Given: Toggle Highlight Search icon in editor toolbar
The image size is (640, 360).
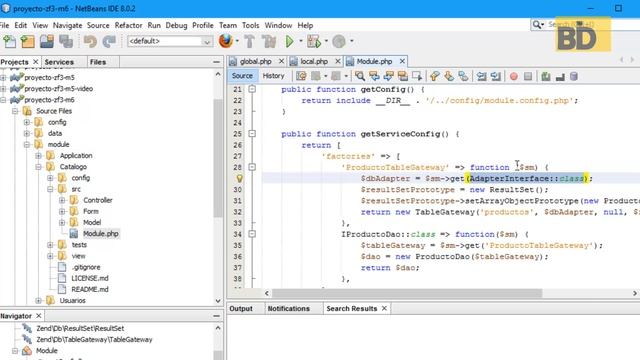Looking at the screenshot, I should [402, 76].
